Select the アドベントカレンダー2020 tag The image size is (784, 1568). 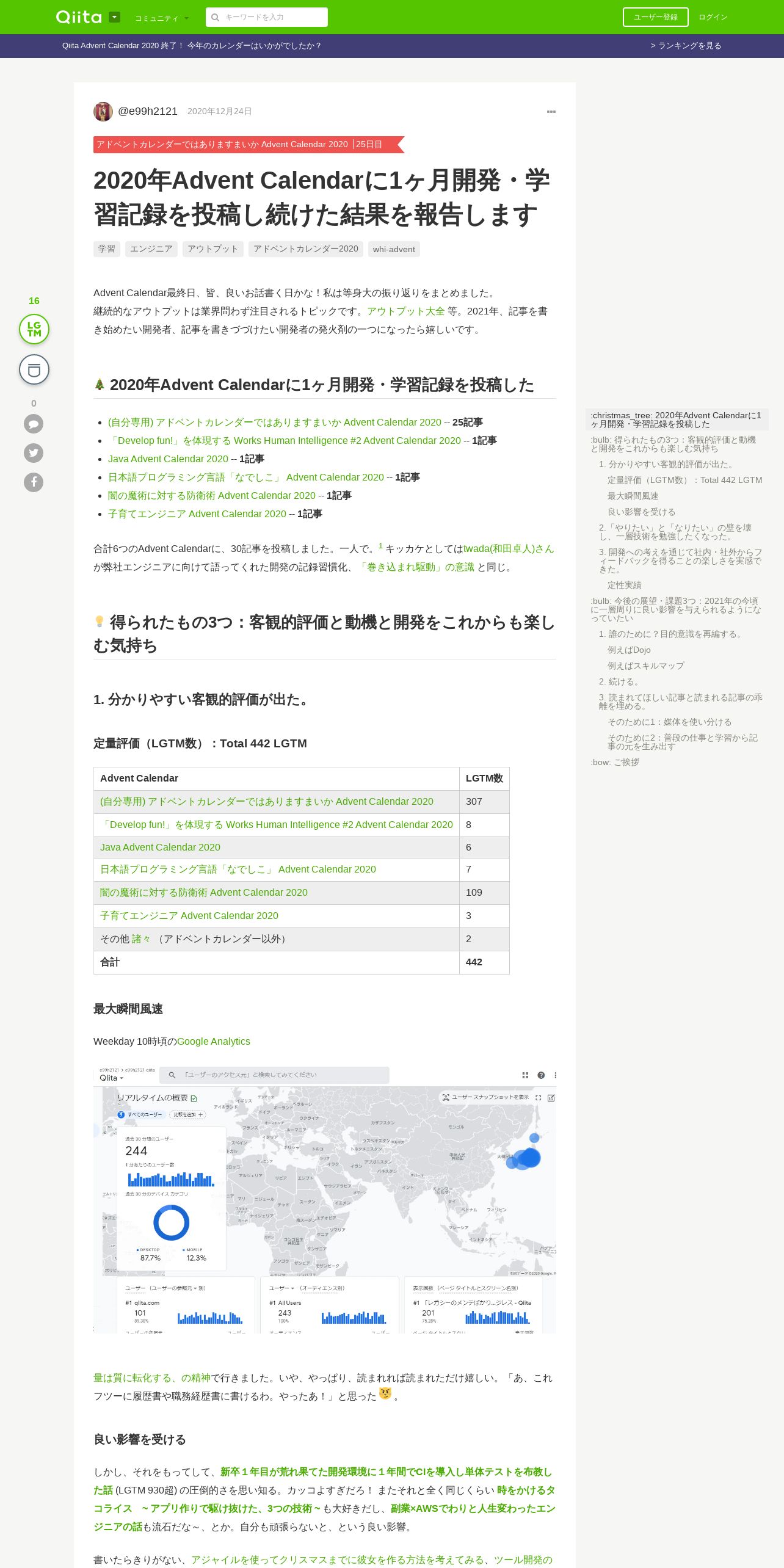coord(306,249)
